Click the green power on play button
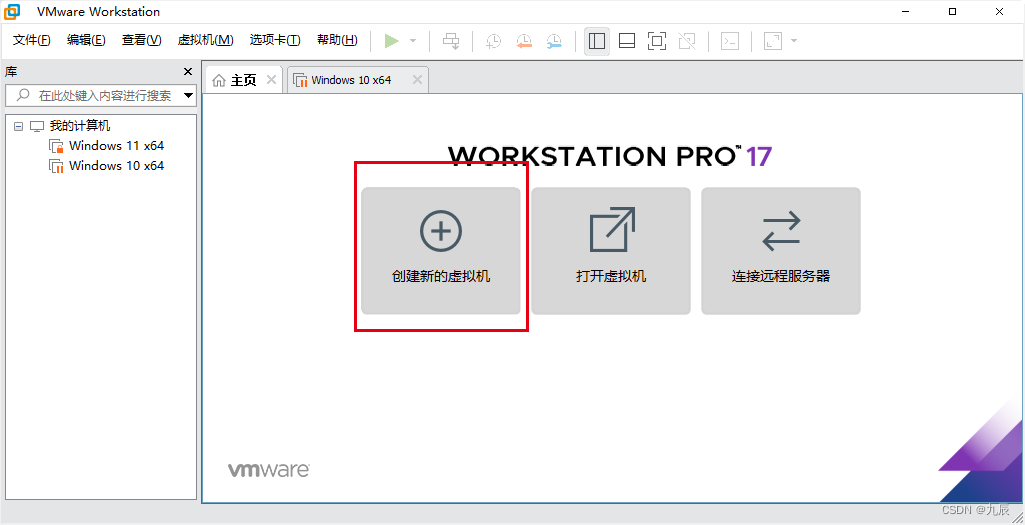This screenshot has width=1025, height=525. point(392,41)
